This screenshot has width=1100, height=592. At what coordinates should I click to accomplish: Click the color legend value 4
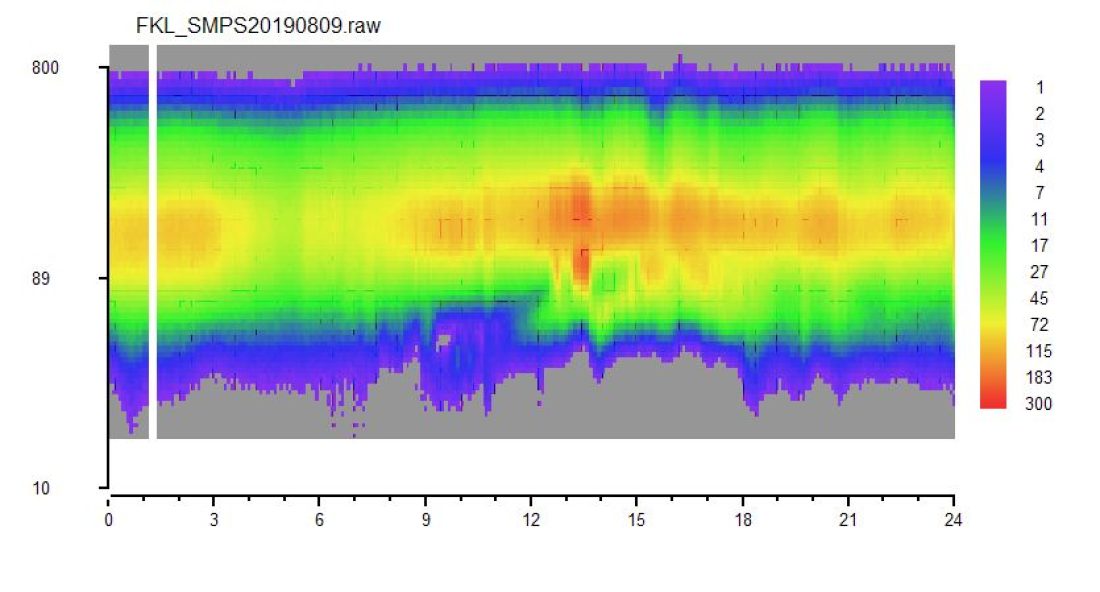tap(1040, 167)
